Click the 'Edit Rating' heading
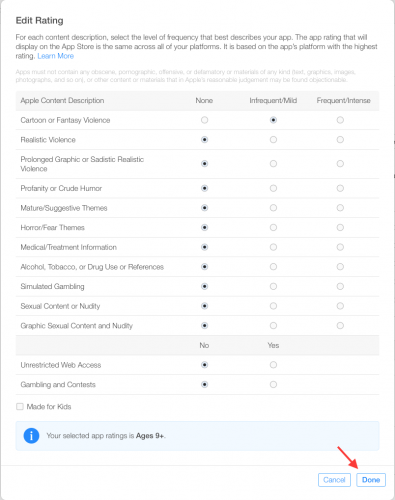 click(39, 21)
